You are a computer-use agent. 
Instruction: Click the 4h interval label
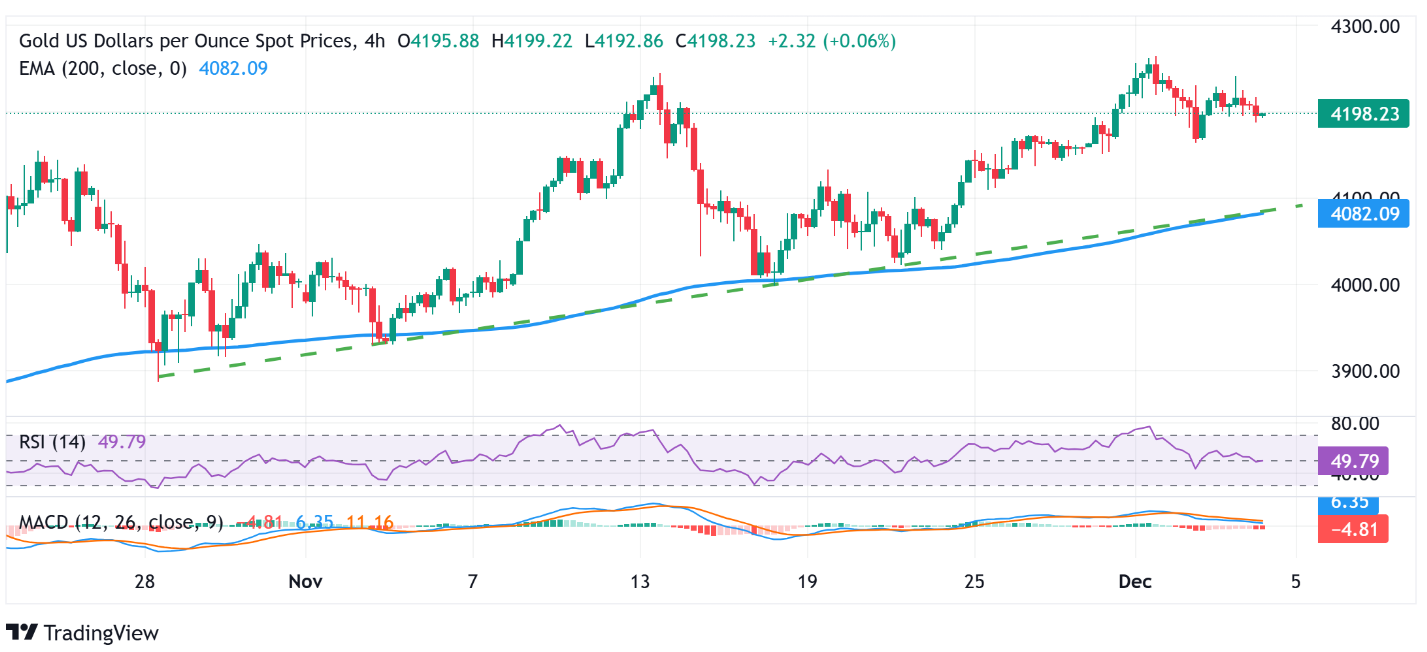pos(374,41)
